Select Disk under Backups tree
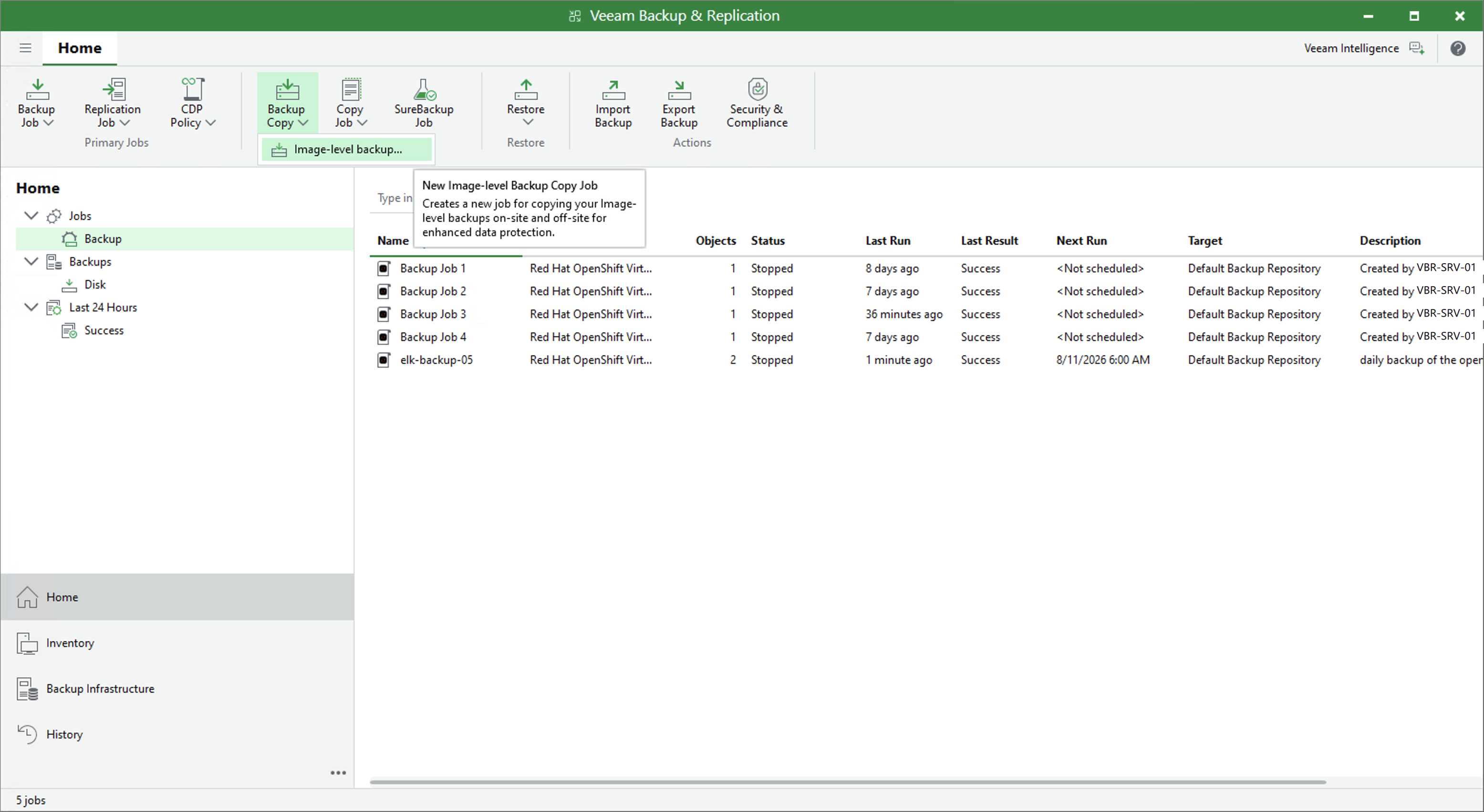This screenshot has height=812, width=1484. coord(95,285)
